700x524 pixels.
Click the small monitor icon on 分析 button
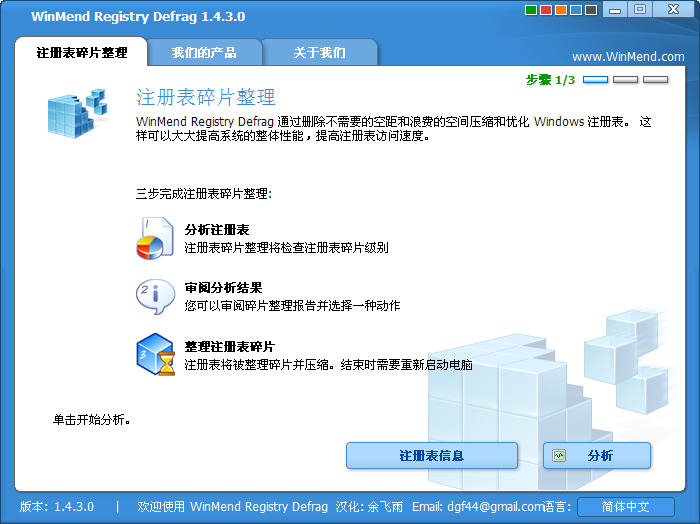559,456
